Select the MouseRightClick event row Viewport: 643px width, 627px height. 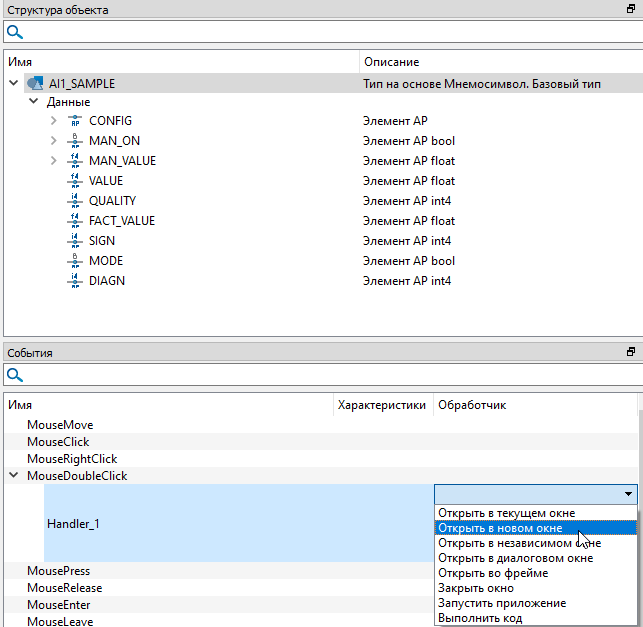(x=72, y=459)
